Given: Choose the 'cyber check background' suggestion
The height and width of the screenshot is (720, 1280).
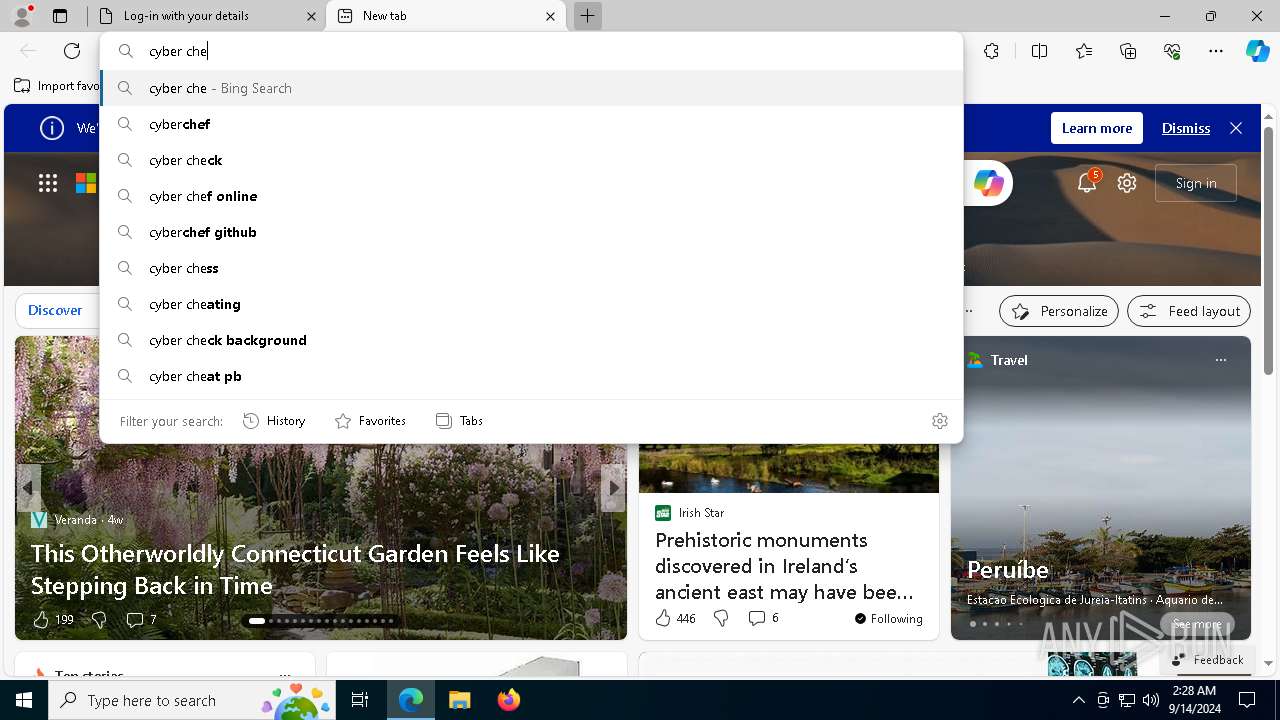Looking at the screenshot, I should pos(532,340).
